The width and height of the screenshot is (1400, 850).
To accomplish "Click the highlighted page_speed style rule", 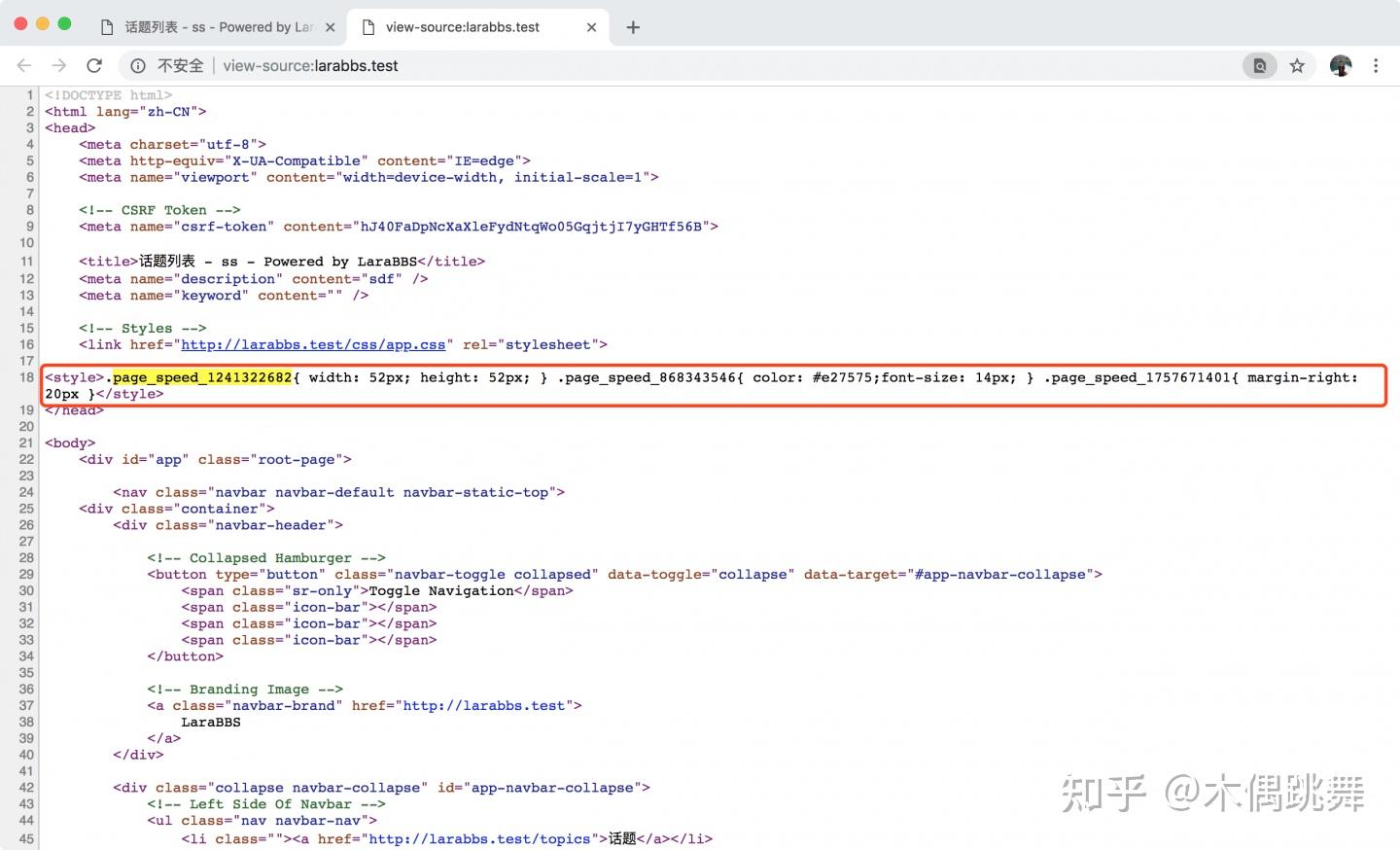I will [x=202, y=377].
